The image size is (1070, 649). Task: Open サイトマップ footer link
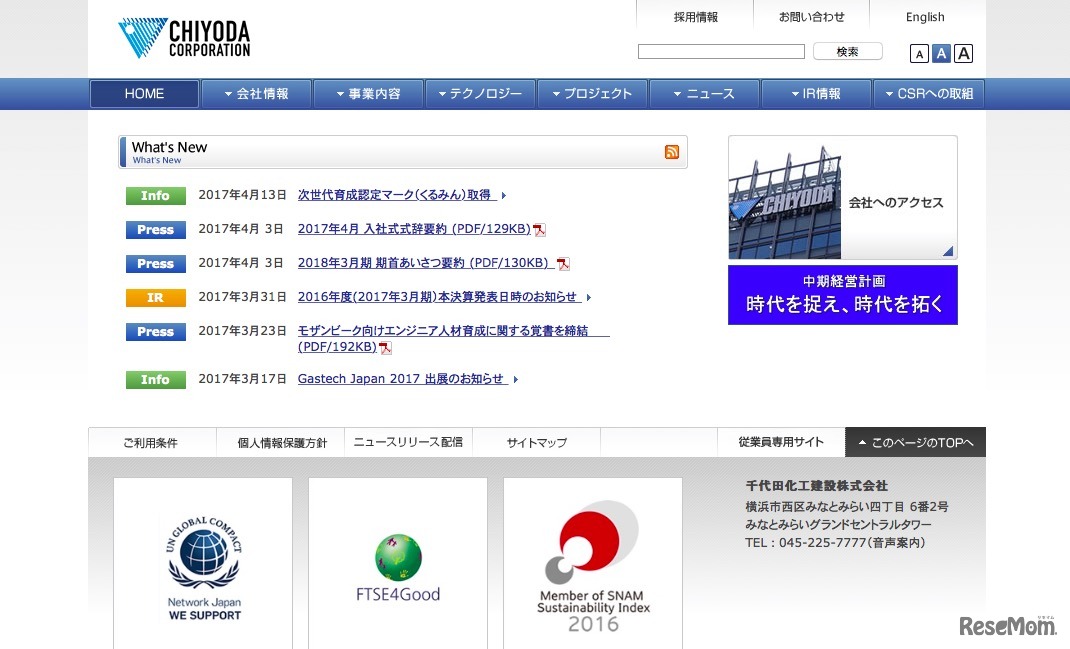[536, 443]
